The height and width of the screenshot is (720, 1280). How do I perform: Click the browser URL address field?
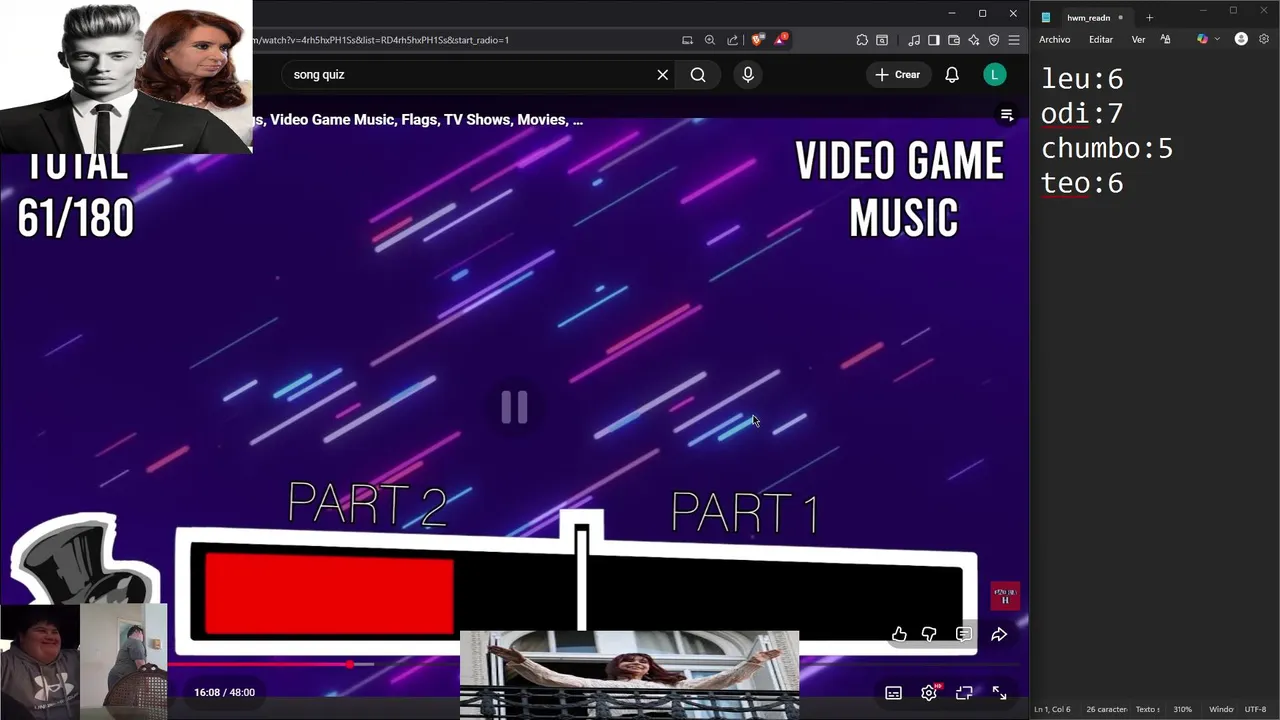(x=460, y=40)
